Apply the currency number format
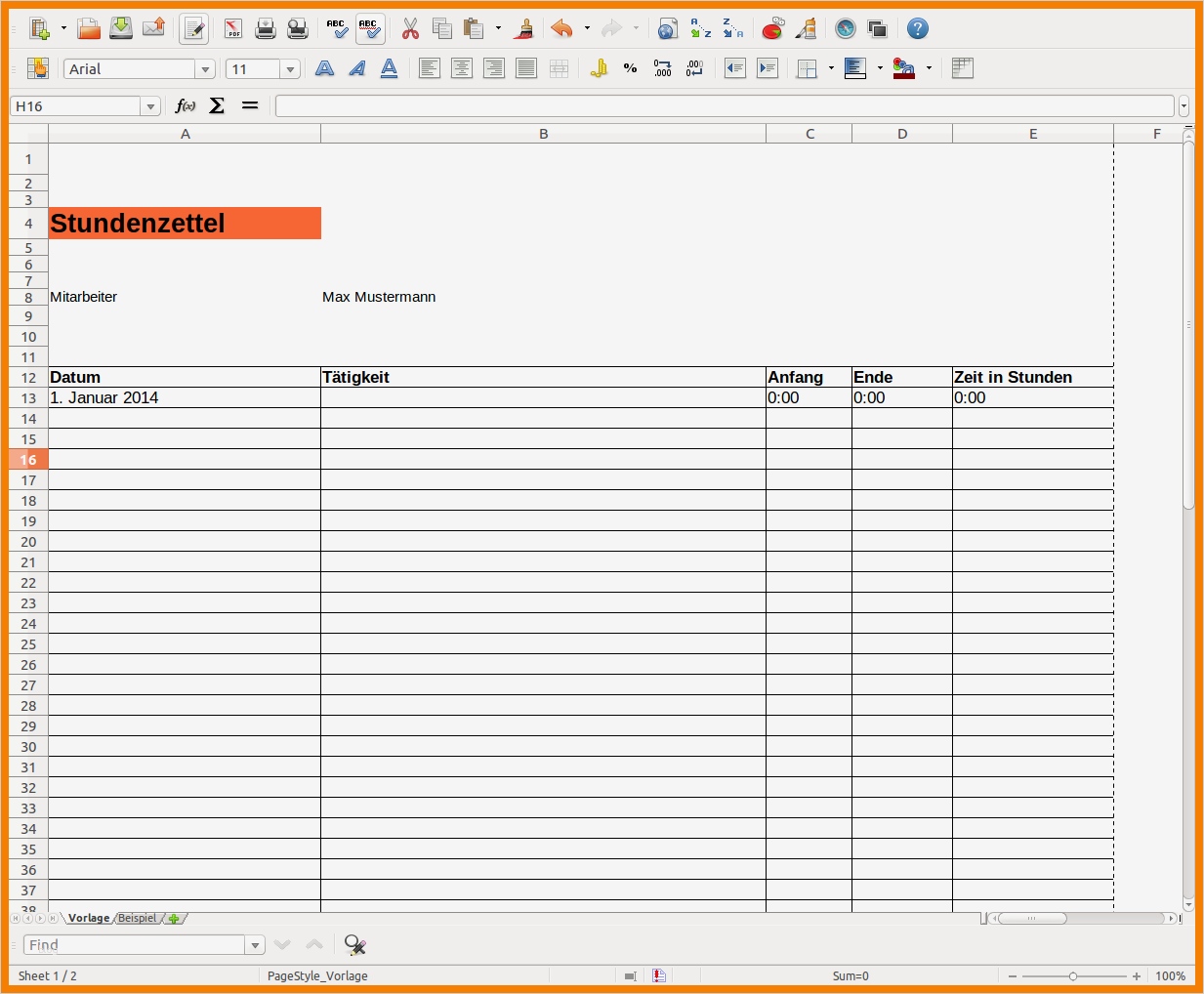 [598, 68]
